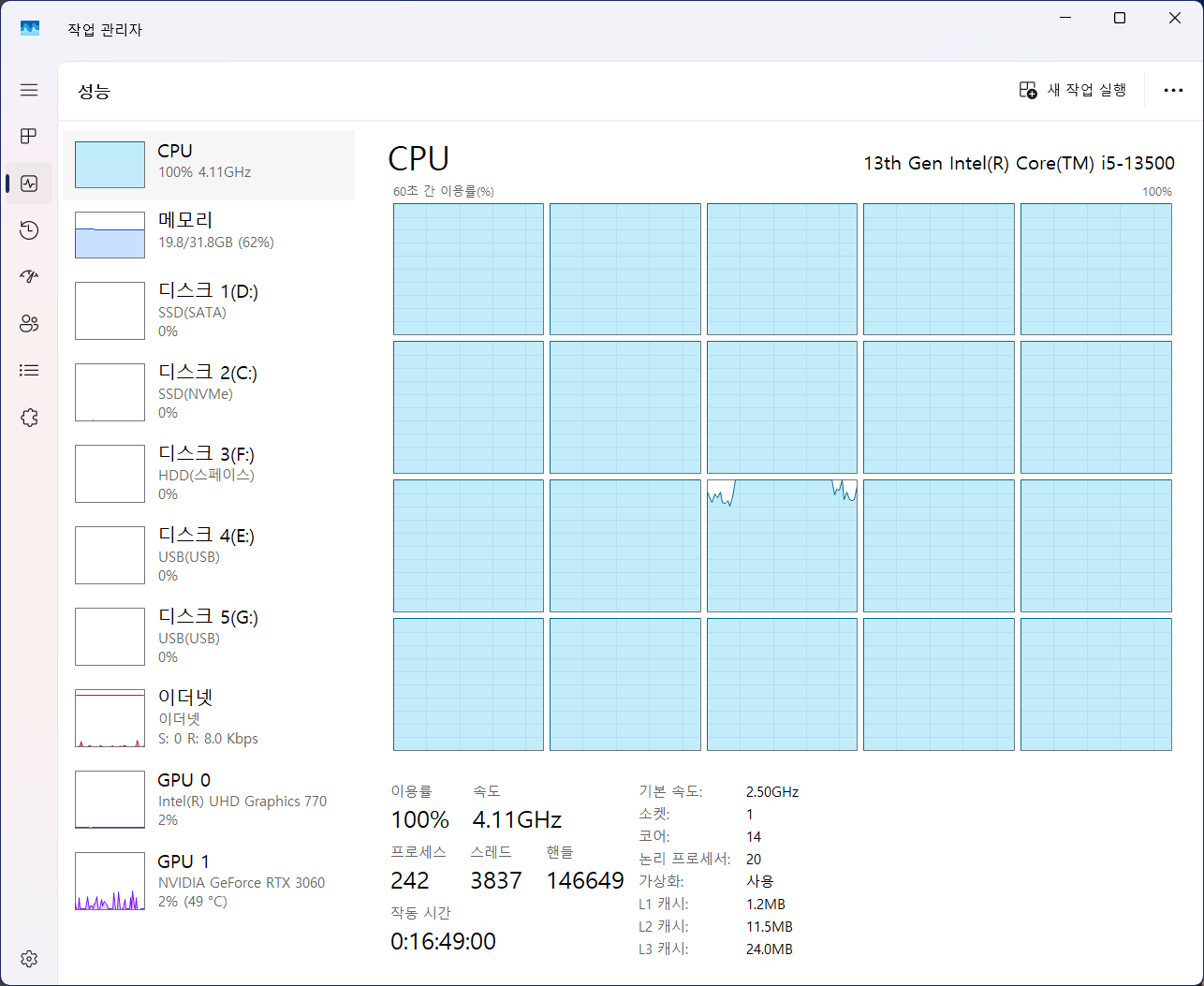The width and height of the screenshot is (1204, 986).
Task: Click the 프로세스 count 242
Action: (410, 880)
